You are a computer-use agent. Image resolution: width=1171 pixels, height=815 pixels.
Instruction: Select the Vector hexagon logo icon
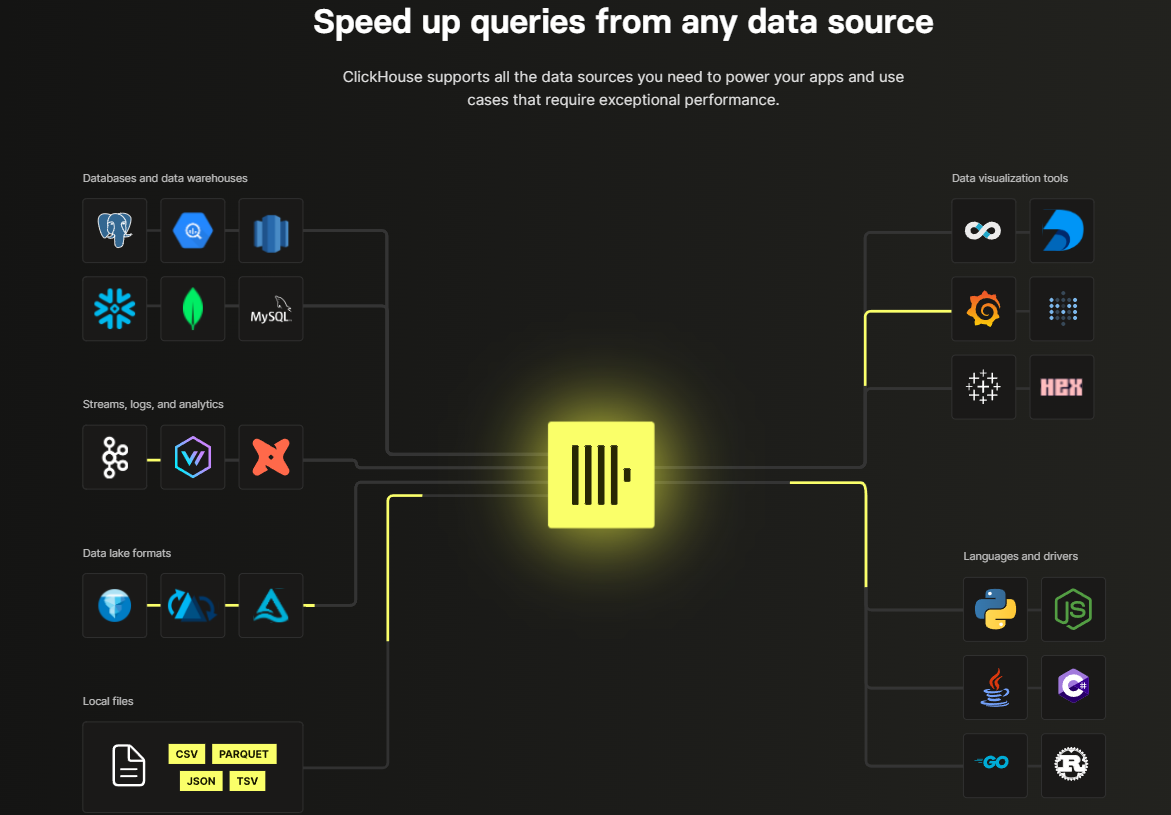[193, 457]
